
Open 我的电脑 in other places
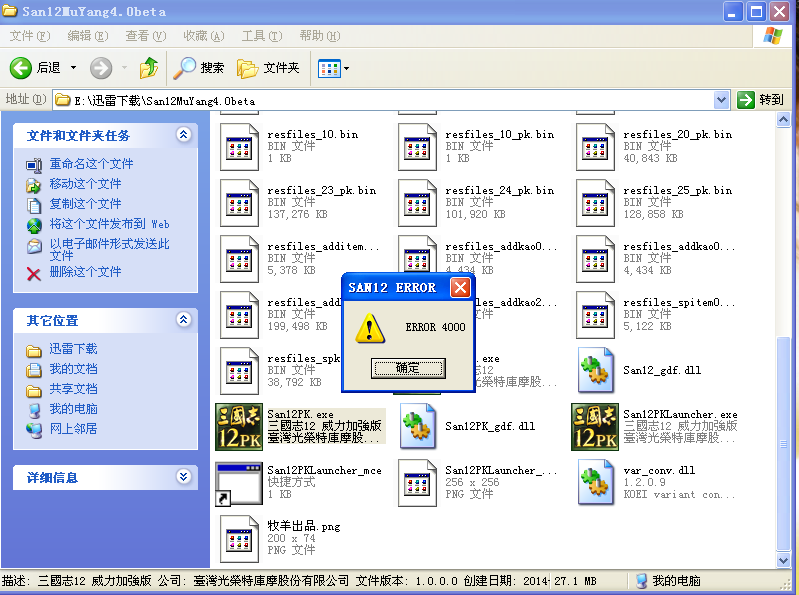73,409
